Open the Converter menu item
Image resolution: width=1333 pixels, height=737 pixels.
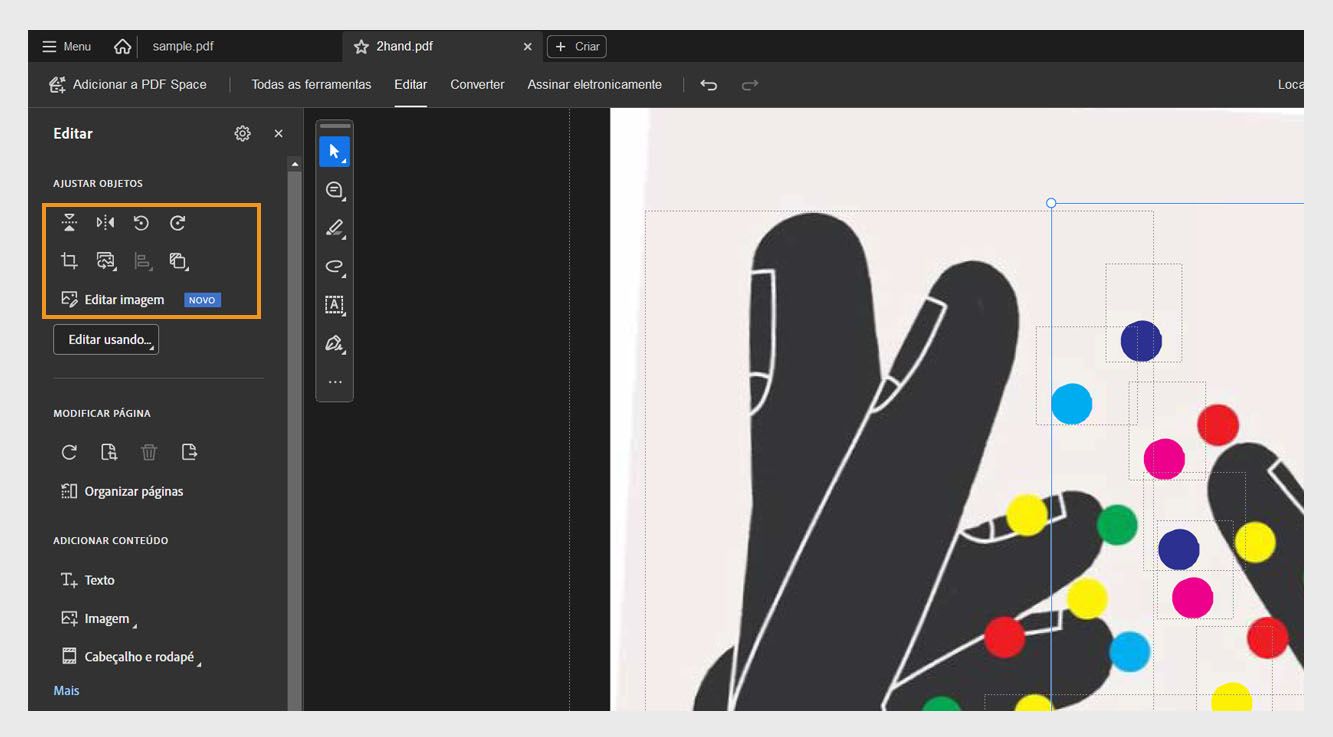point(477,84)
